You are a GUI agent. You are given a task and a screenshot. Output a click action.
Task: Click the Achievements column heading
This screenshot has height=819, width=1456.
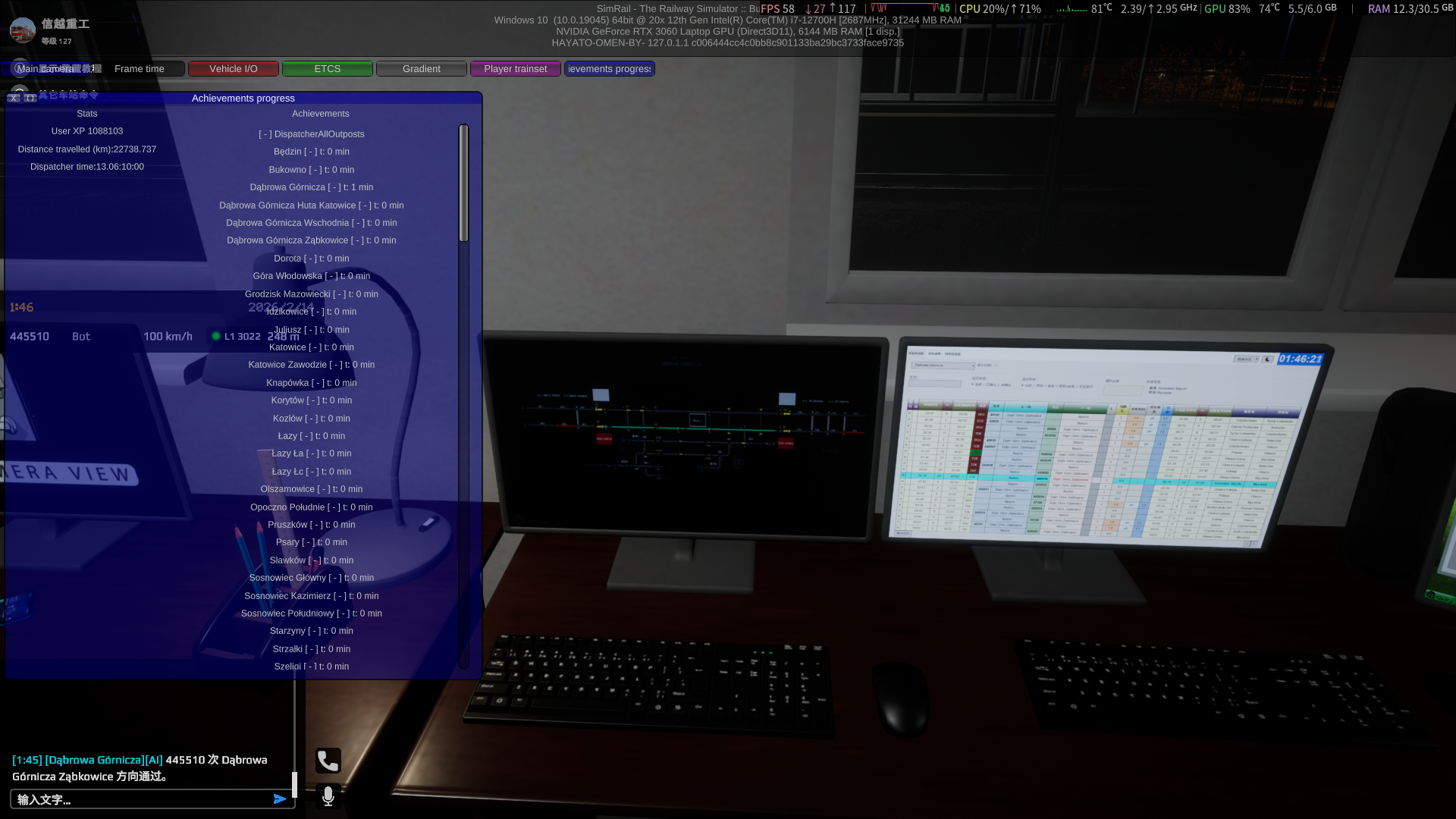pyautogui.click(x=321, y=114)
